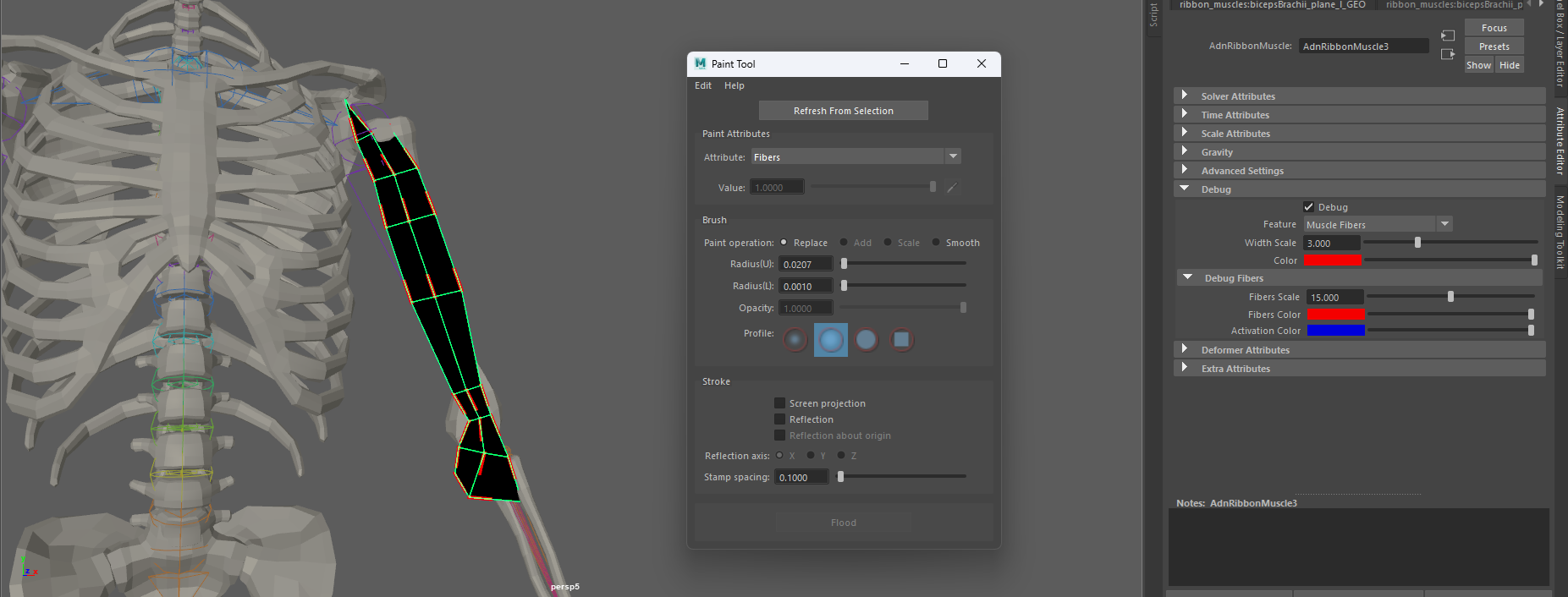
Task: Open the Edit menu in Paint Tool
Action: click(x=703, y=85)
